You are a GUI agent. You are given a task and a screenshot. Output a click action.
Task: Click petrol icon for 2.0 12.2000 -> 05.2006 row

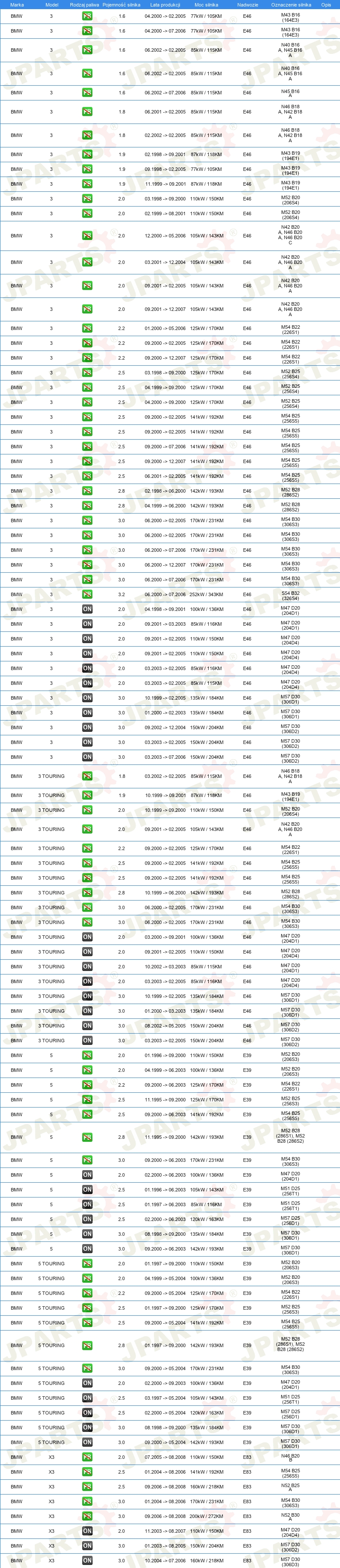(87, 236)
